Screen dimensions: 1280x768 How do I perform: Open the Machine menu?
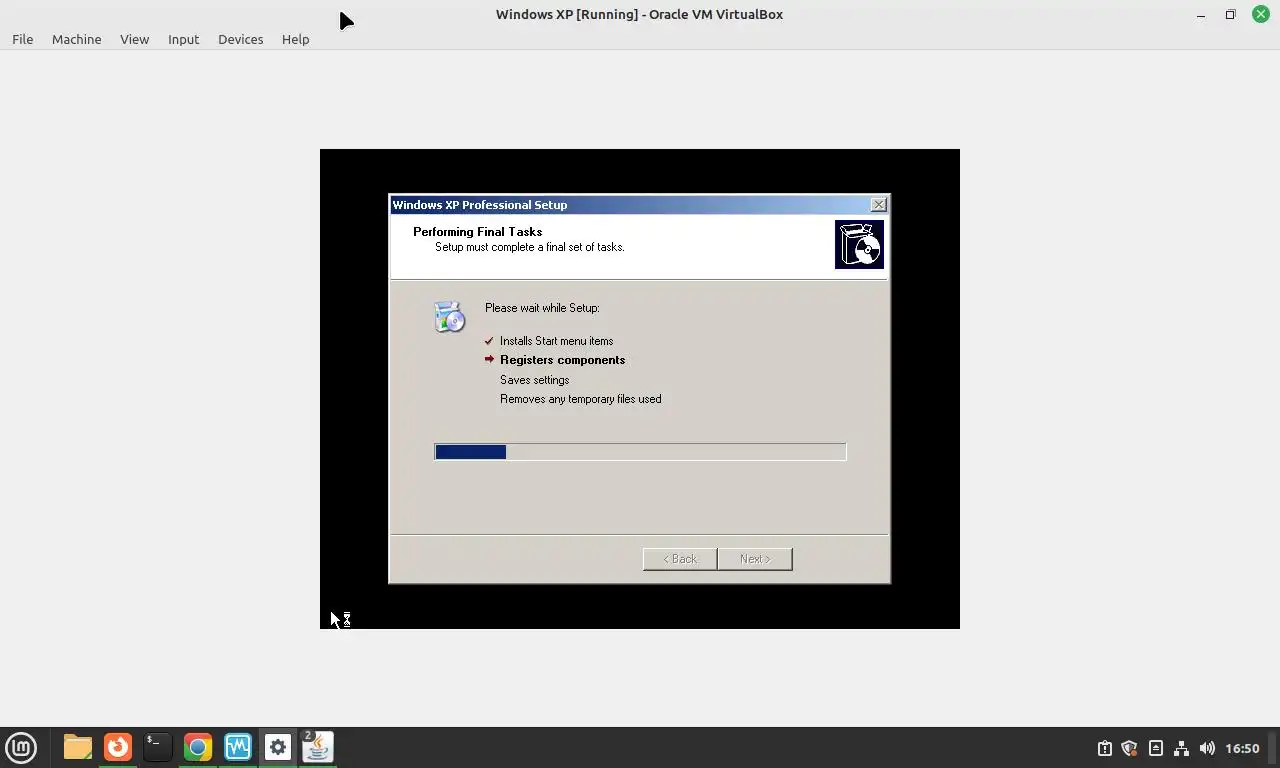[x=76, y=39]
